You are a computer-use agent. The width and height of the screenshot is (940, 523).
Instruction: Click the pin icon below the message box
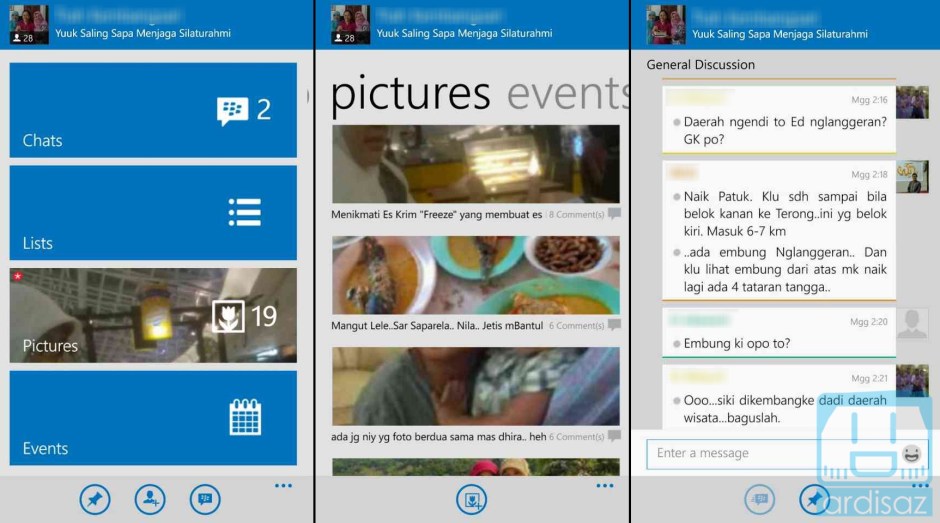(x=814, y=499)
